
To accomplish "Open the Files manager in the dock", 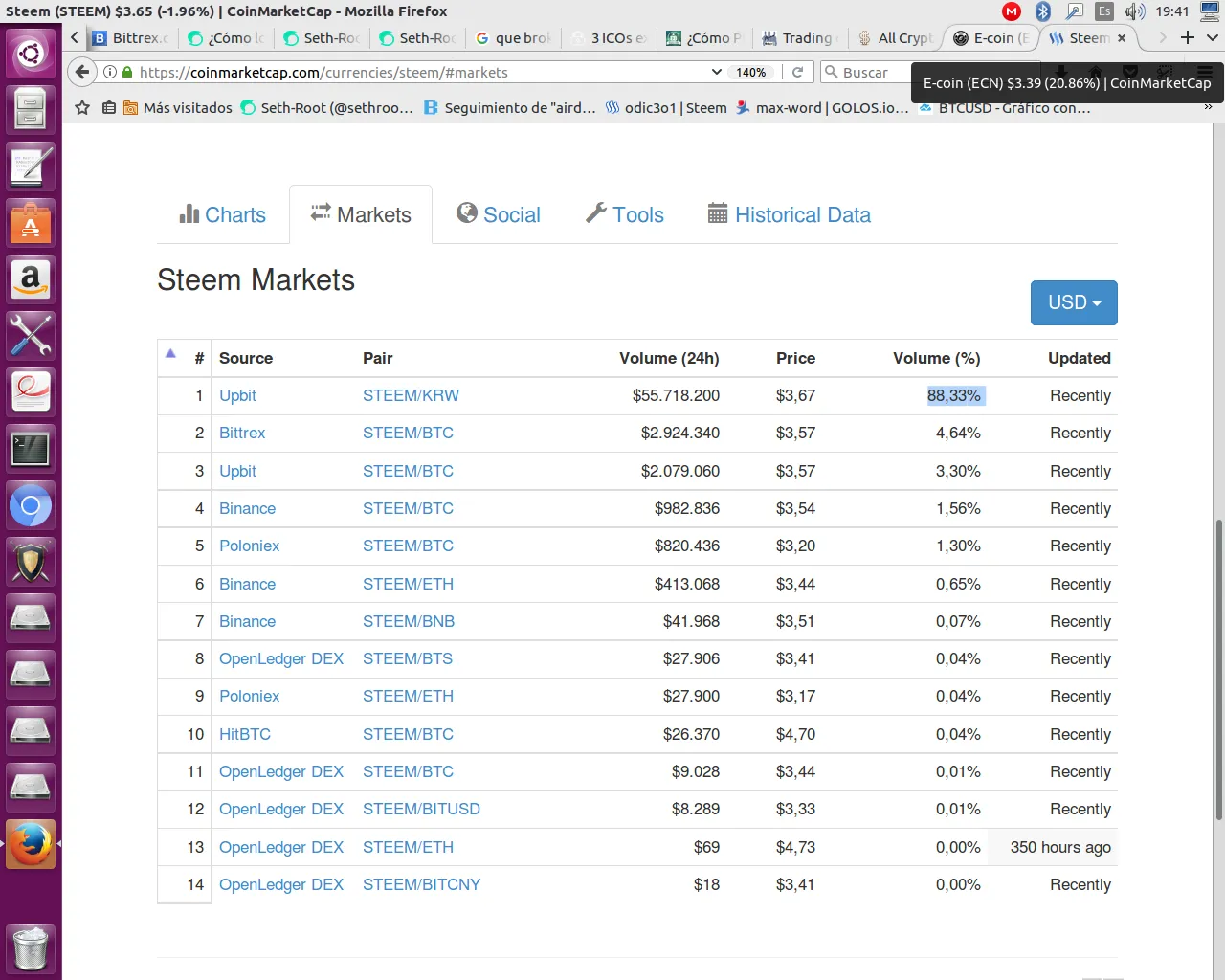I will coord(31,108).
